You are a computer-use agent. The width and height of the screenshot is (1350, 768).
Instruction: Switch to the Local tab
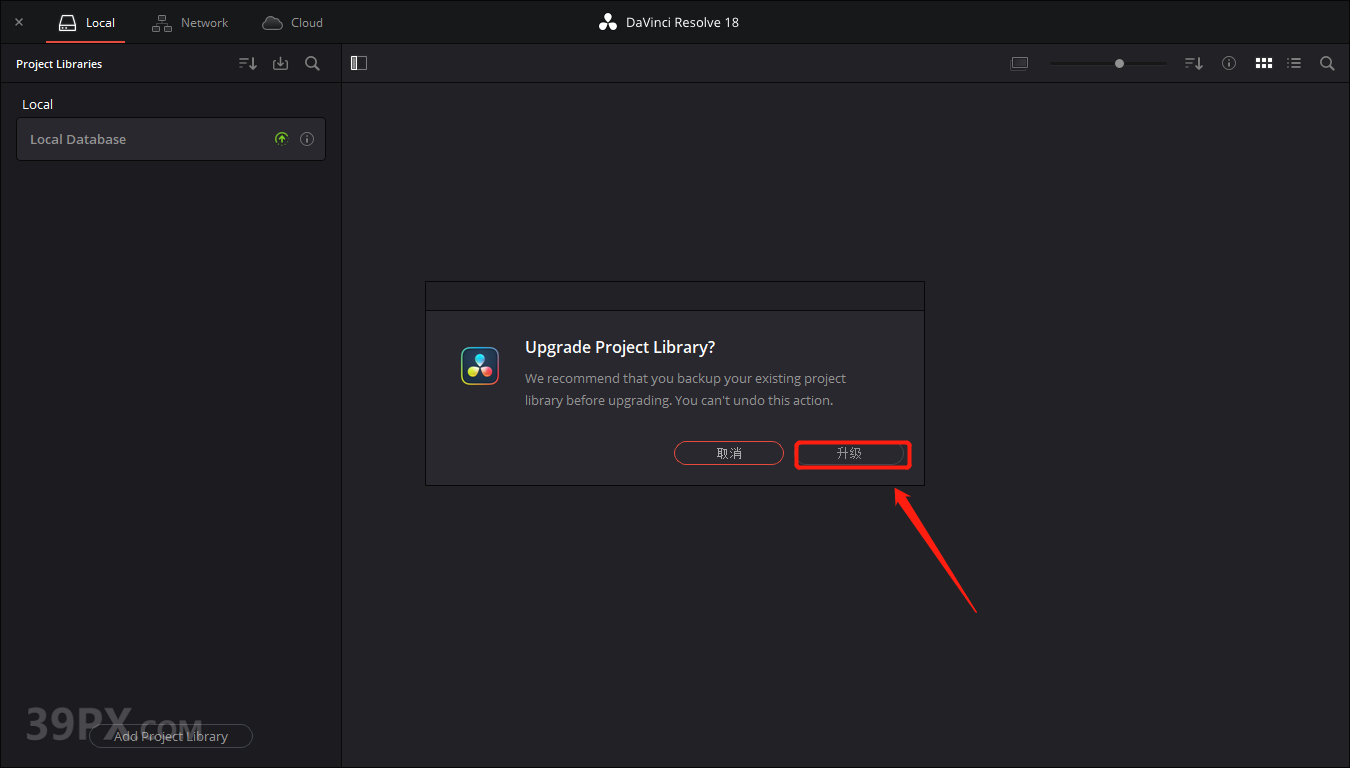pyautogui.click(x=86, y=22)
